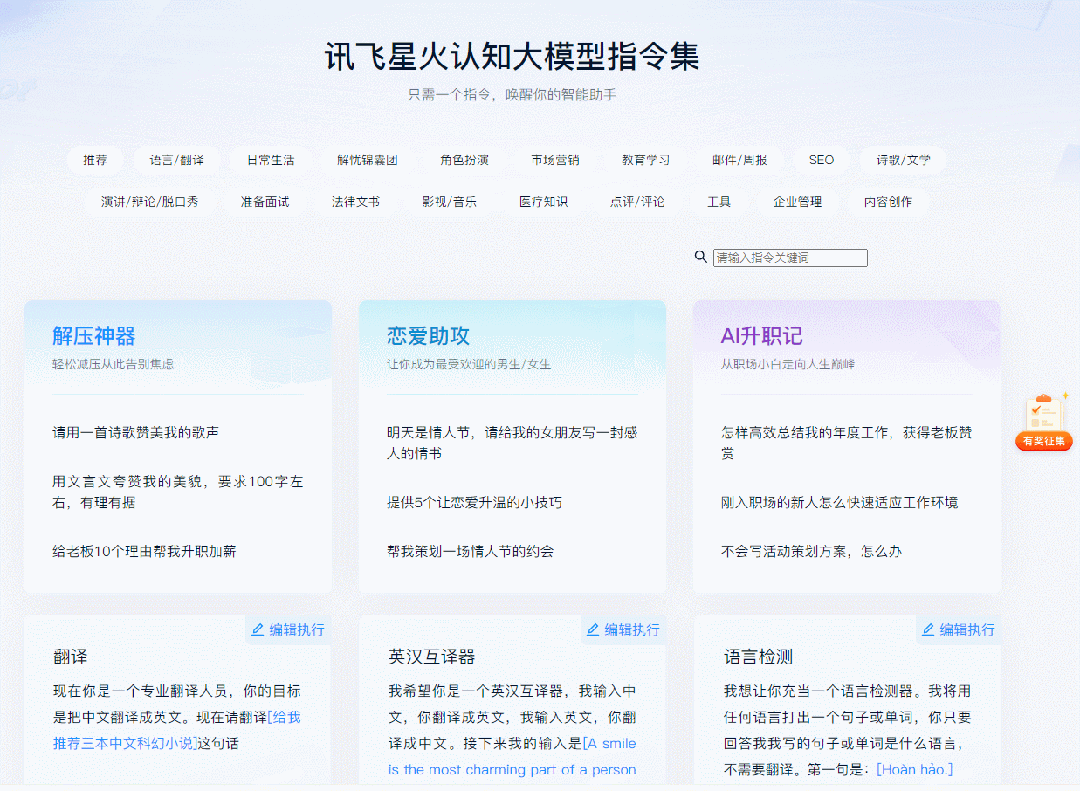Select the 恋爱助攻 card title
Image resolution: width=1080 pixels, height=791 pixels.
point(426,334)
